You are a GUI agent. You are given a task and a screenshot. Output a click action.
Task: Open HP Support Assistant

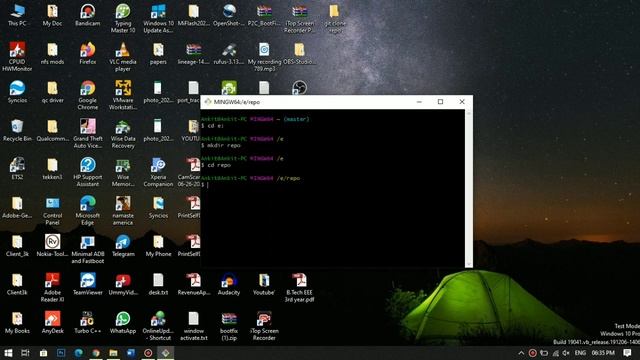87,172
